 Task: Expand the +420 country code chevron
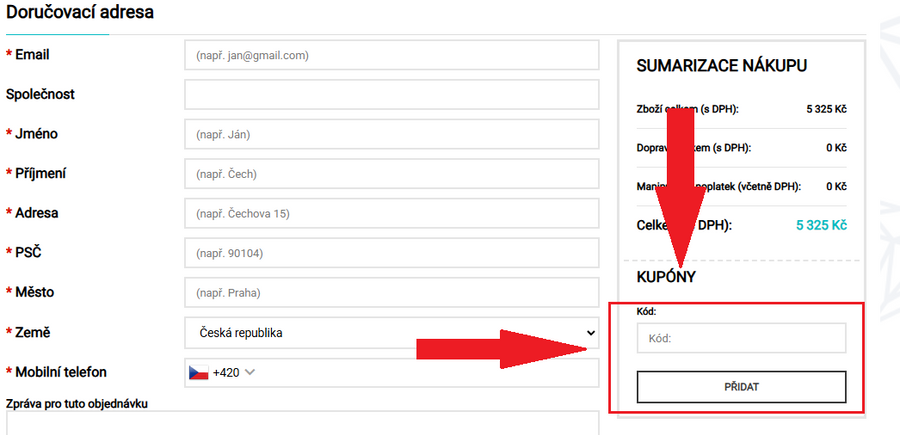coord(250,372)
